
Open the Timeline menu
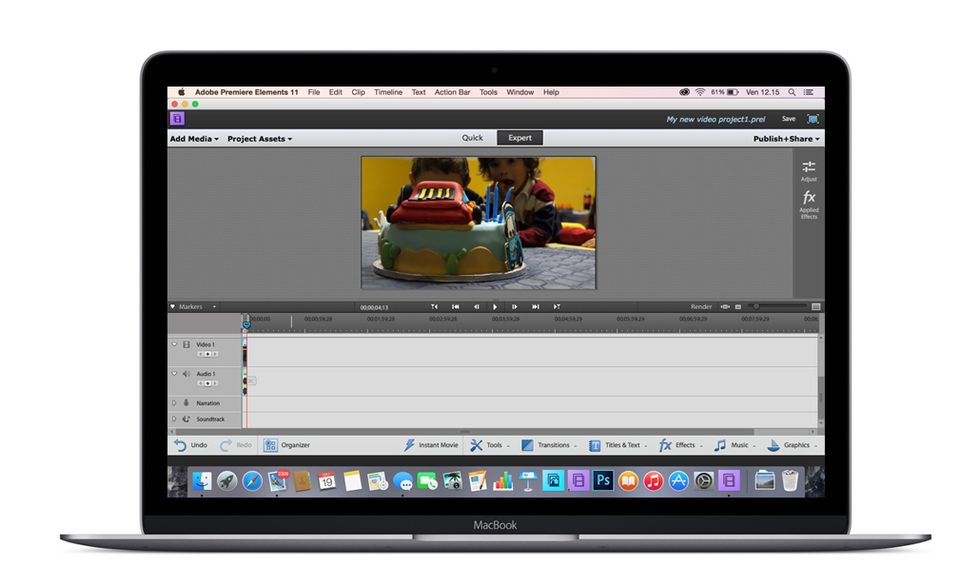click(x=388, y=92)
